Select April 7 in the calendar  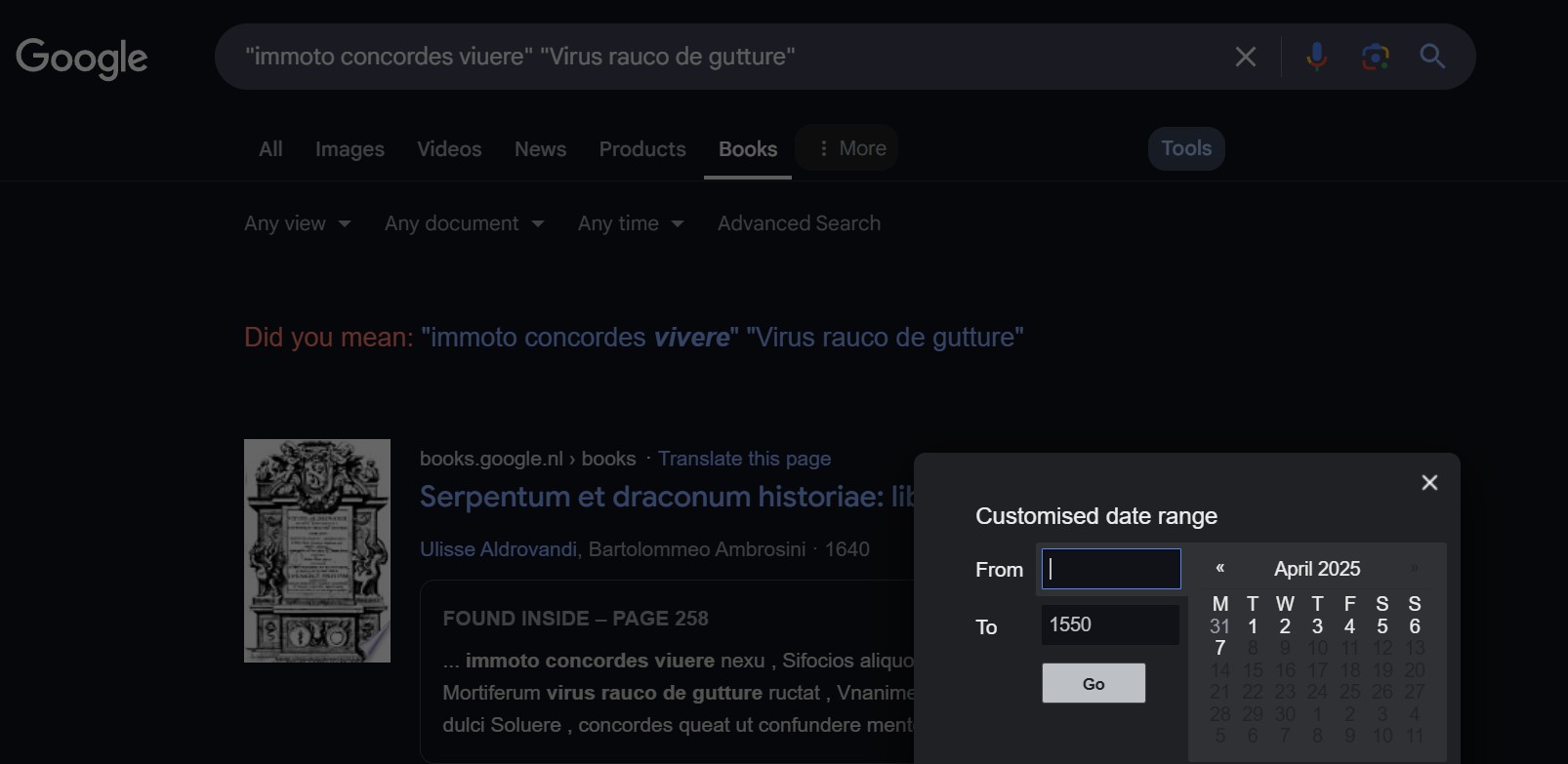1219,648
